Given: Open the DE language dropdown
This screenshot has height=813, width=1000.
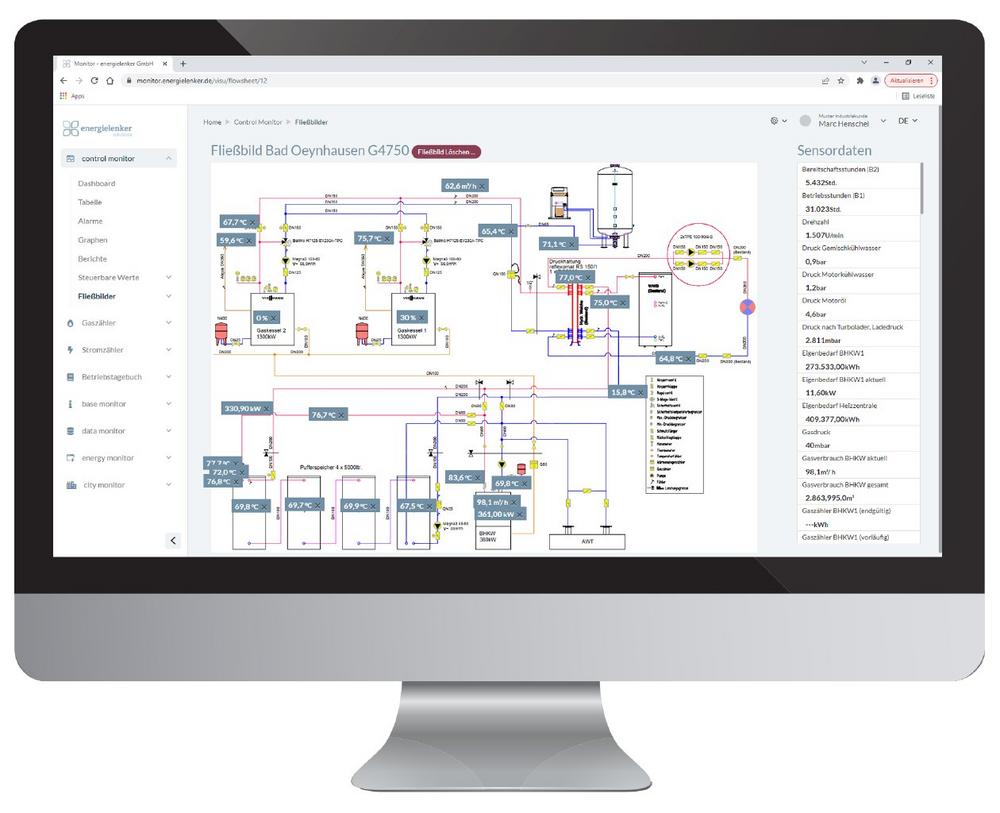Looking at the screenshot, I should click(907, 121).
